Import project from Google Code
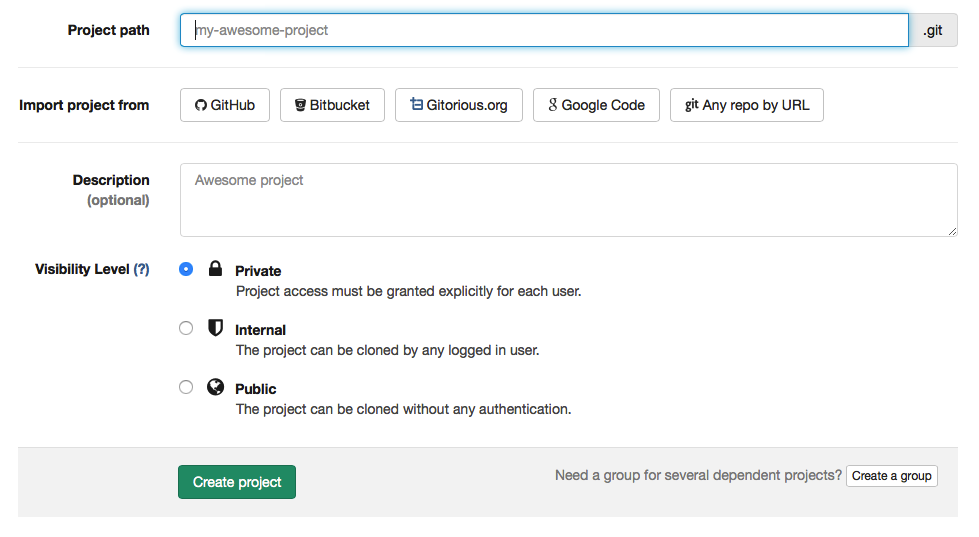Screen dimensions: 979x537 click(x=596, y=105)
